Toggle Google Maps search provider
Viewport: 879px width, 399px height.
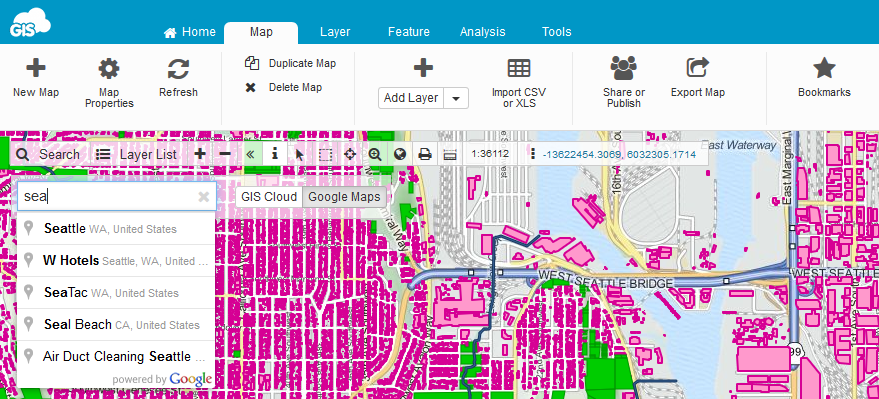click(x=344, y=197)
